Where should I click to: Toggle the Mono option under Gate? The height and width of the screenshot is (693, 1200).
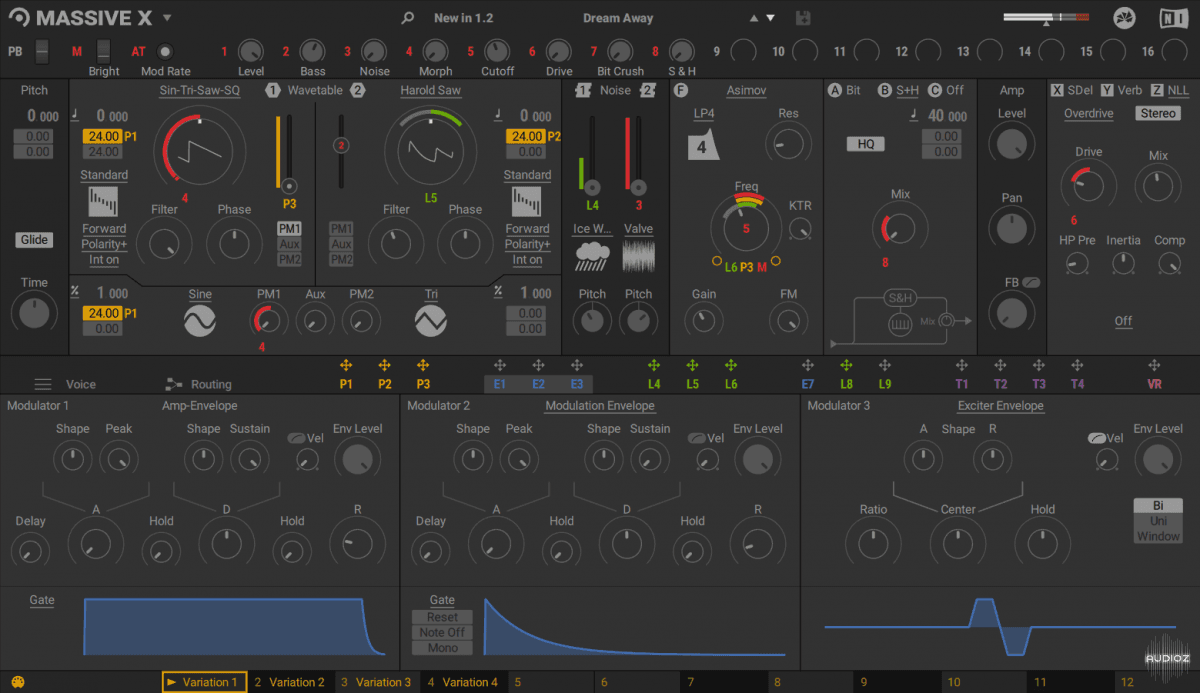coord(442,648)
